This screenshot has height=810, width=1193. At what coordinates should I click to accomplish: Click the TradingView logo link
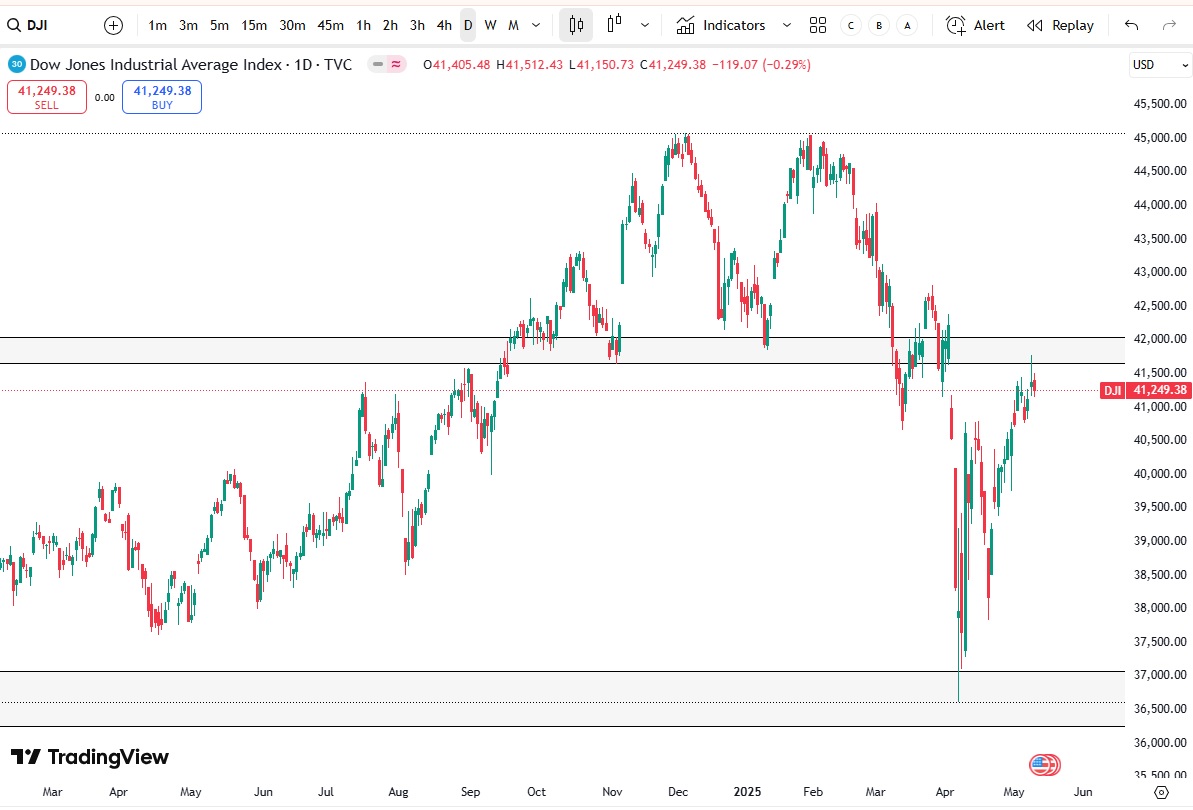click(x=90, y=757)
